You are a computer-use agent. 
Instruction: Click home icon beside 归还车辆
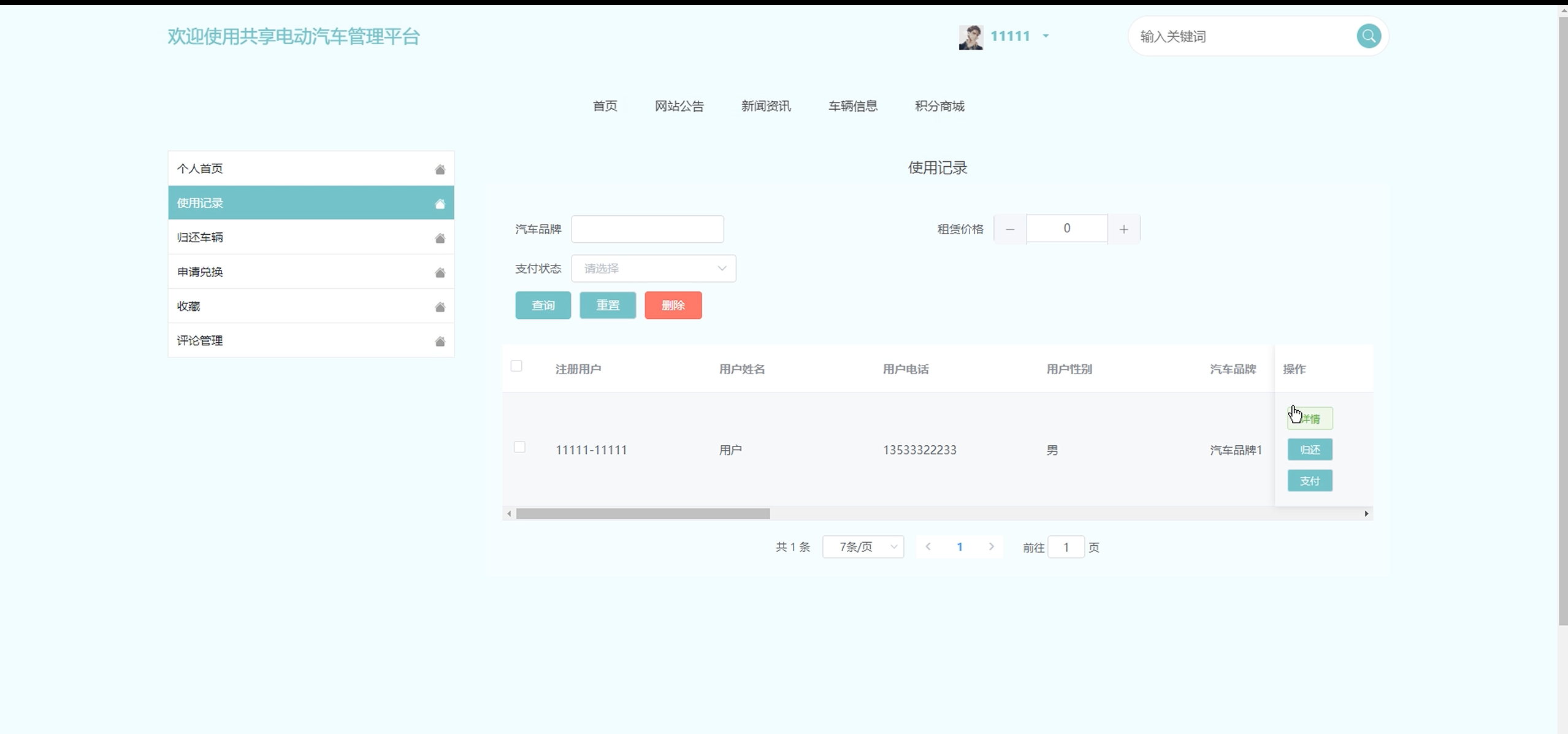click(x=440, y=238)
